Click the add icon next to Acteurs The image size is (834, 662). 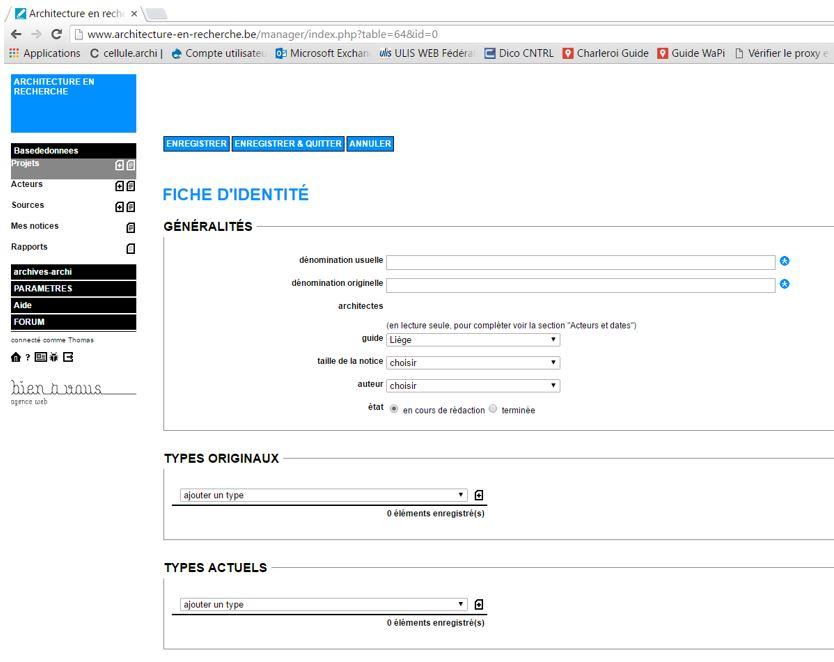coord(120,186)
